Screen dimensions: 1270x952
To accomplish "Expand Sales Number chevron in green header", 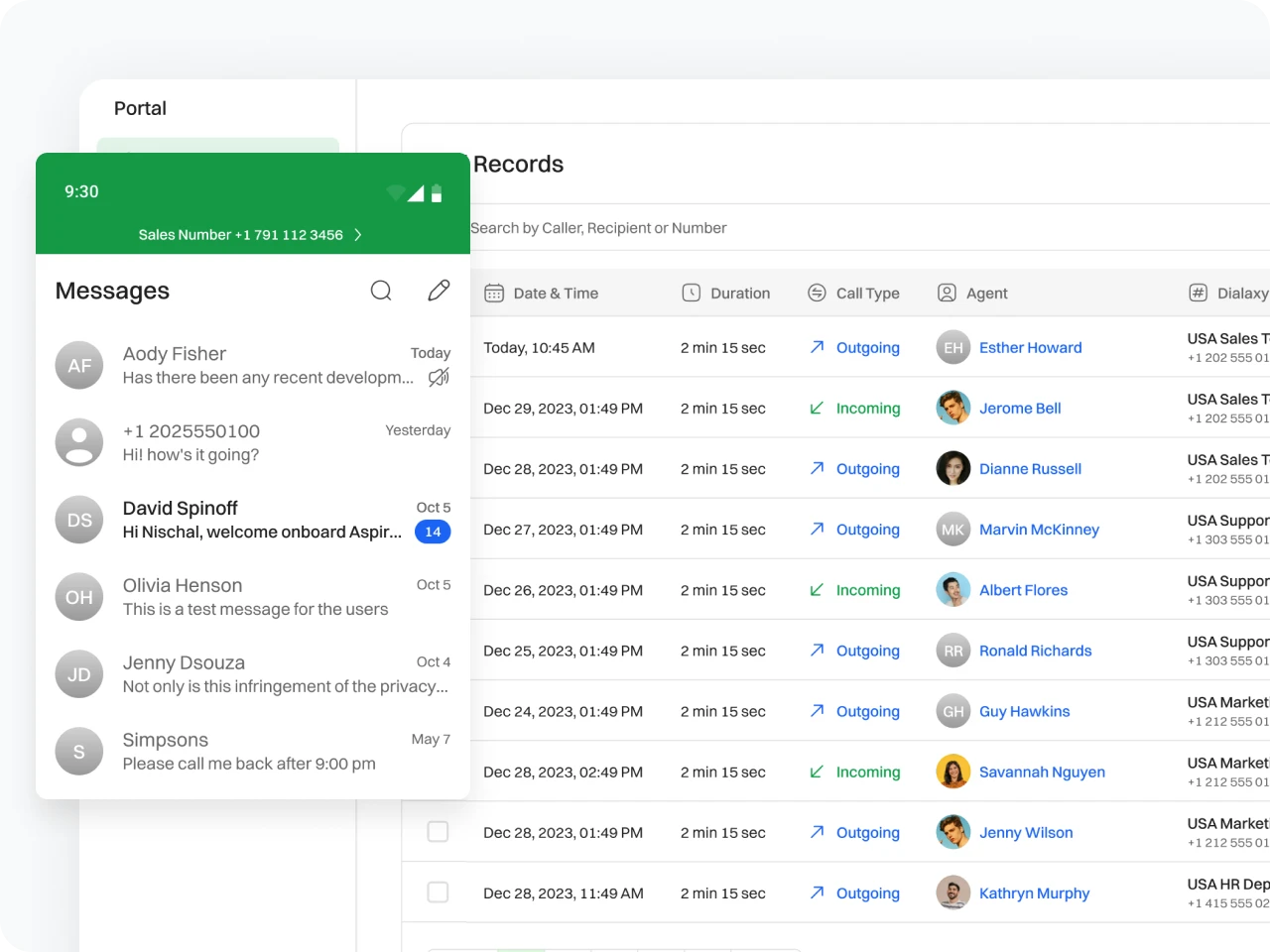I will [358, 235].
